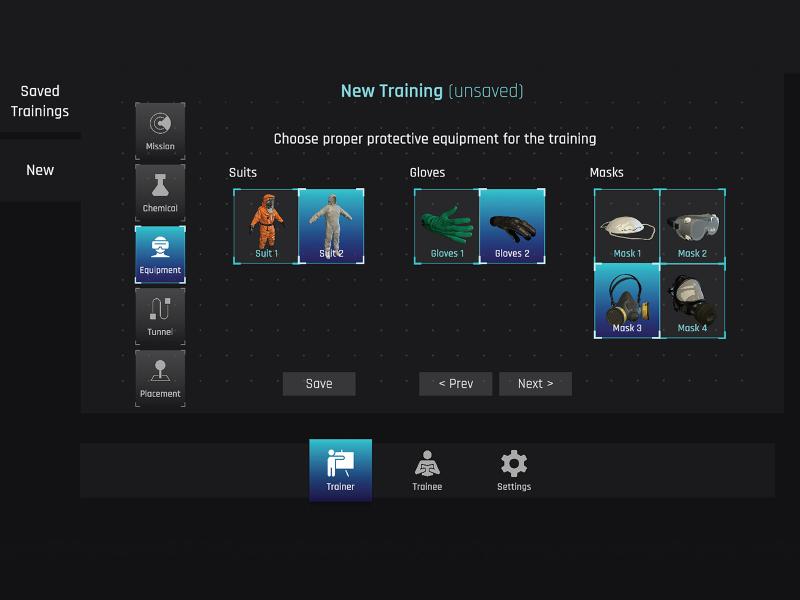This screenshot has height=600, width=800.
Task: Click the Masks heading
Action: click(x=606, y=172)
